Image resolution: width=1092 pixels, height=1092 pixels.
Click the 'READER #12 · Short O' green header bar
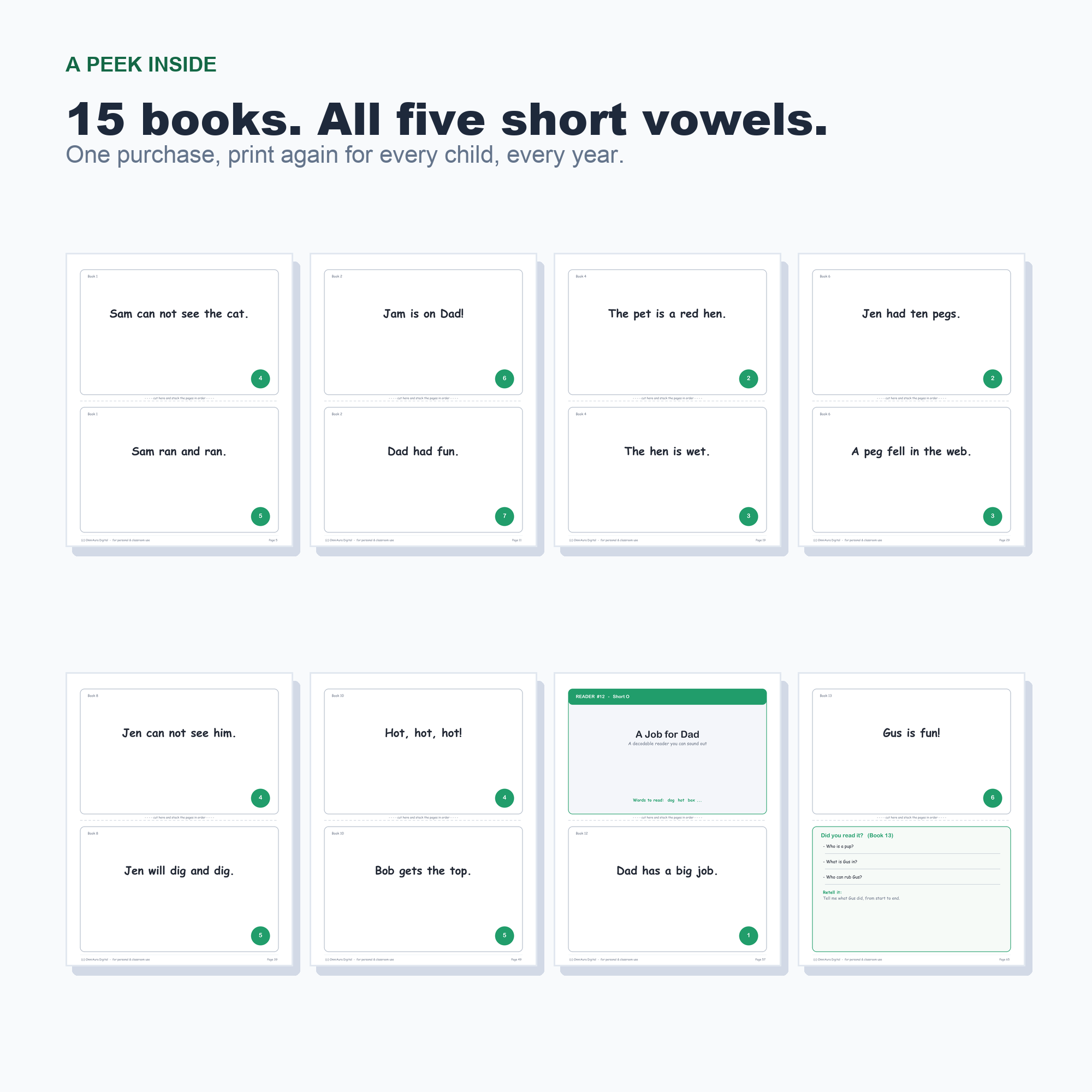[668, 697]
